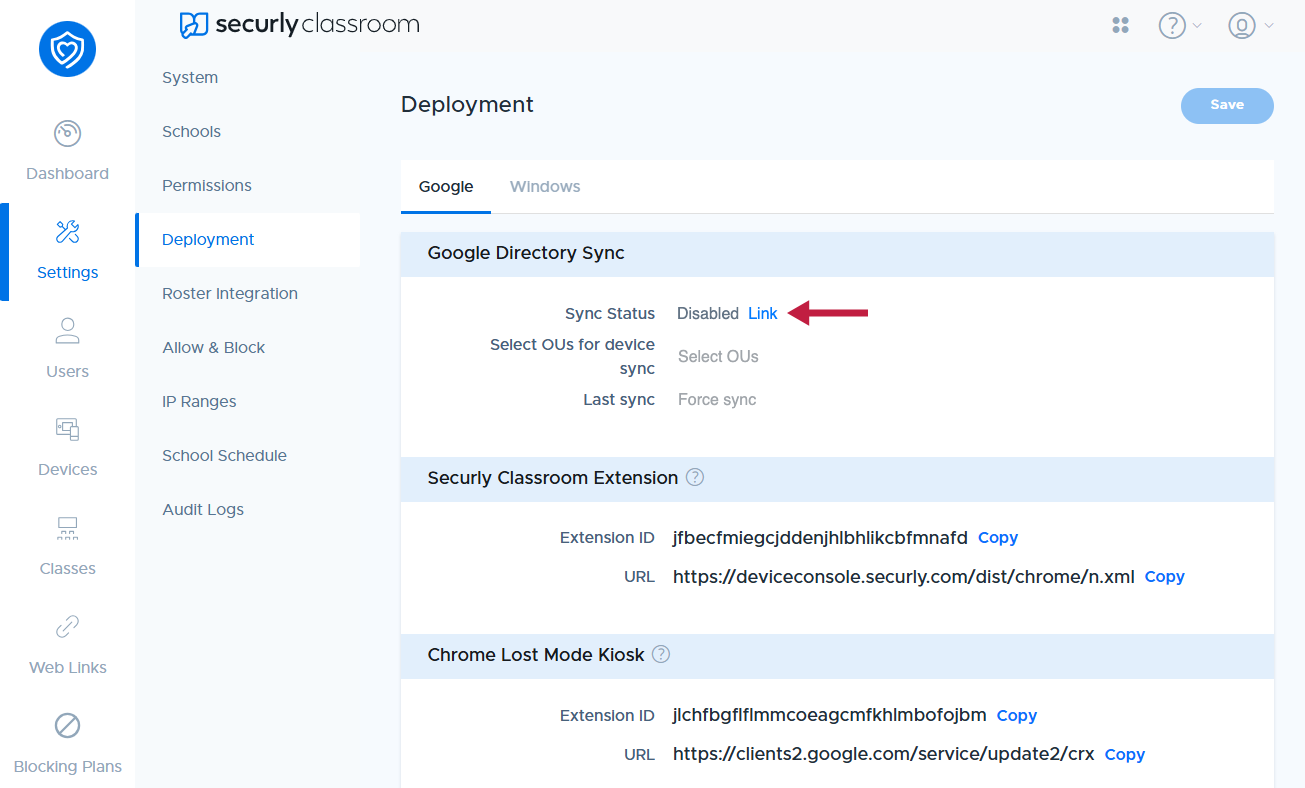Open Allow & Block settings
Screen dimensions: 1305x788
[x=213, y=347]
